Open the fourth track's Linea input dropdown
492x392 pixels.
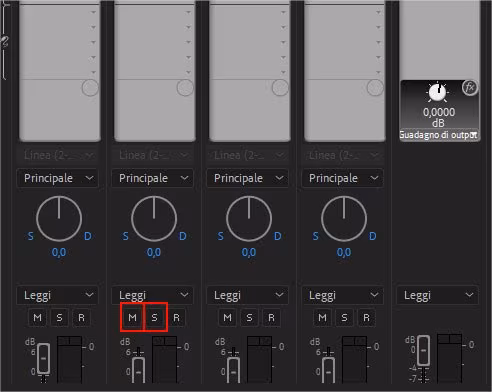click(343, 155)
